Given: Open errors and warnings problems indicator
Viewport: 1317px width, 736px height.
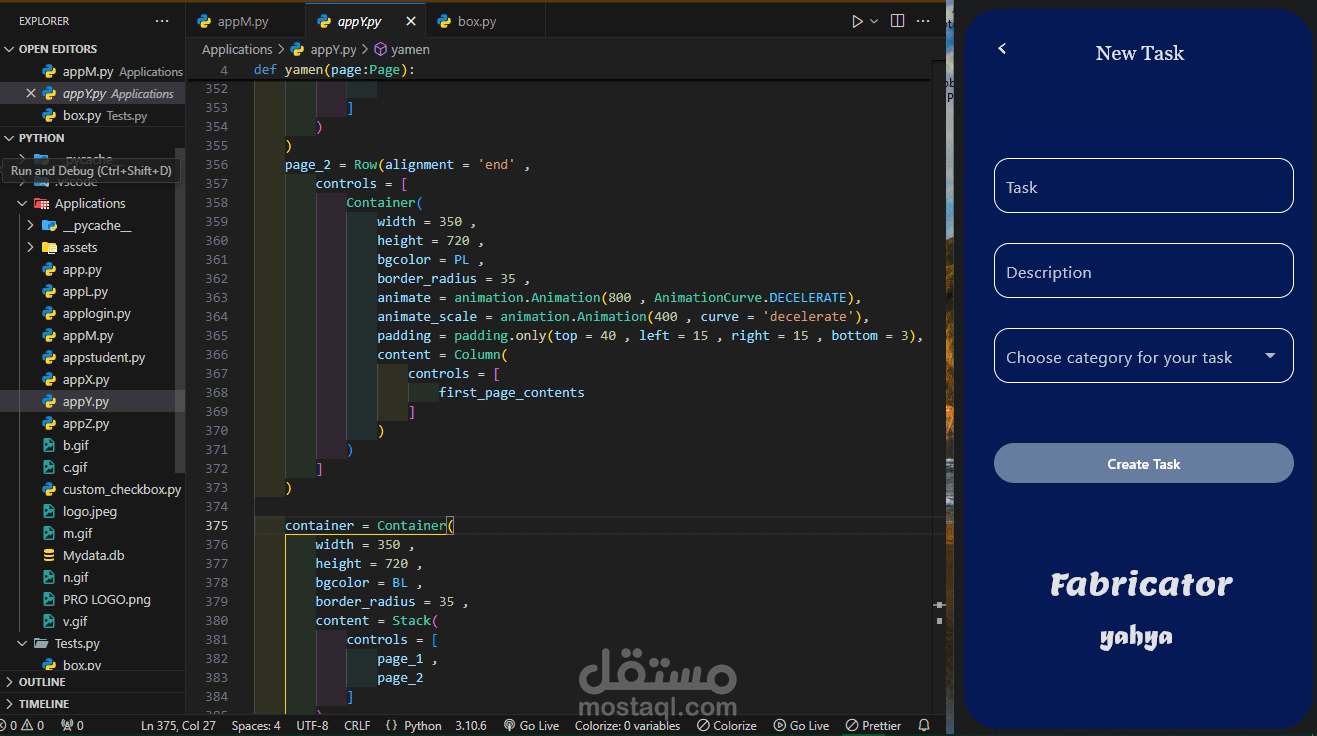Looking at the screenshot, I should pos(22,726).
